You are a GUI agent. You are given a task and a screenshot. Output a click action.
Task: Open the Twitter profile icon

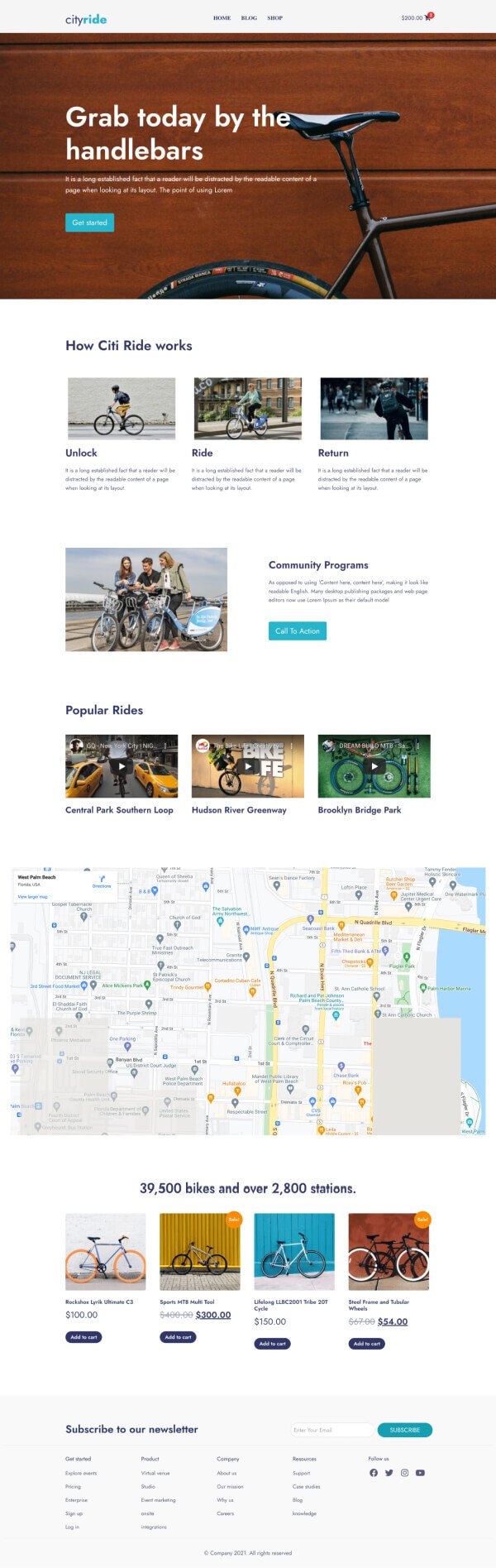pos(389,1473)
